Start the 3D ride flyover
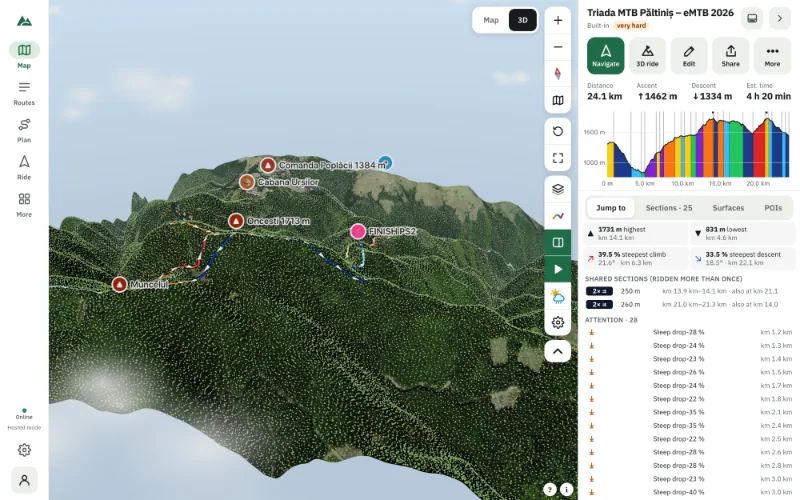 (x=647, y=55)
